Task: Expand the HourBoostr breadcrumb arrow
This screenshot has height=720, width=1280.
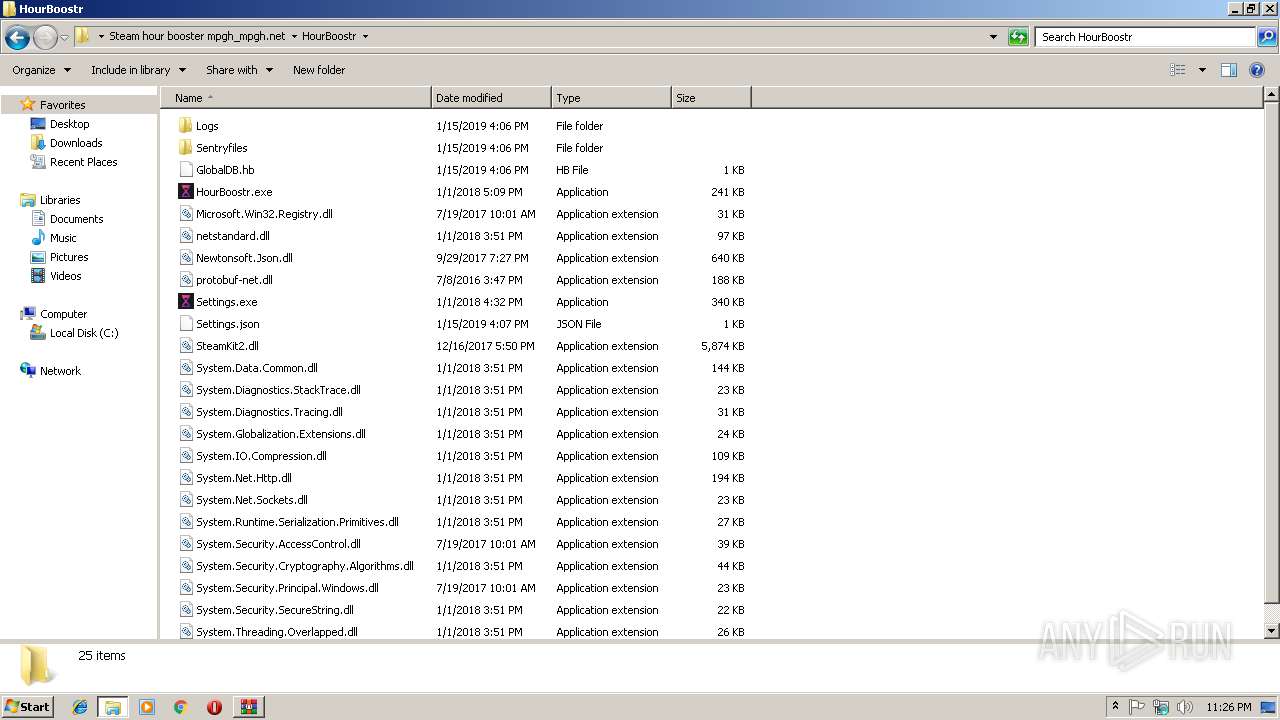Action: coord(365,37)
